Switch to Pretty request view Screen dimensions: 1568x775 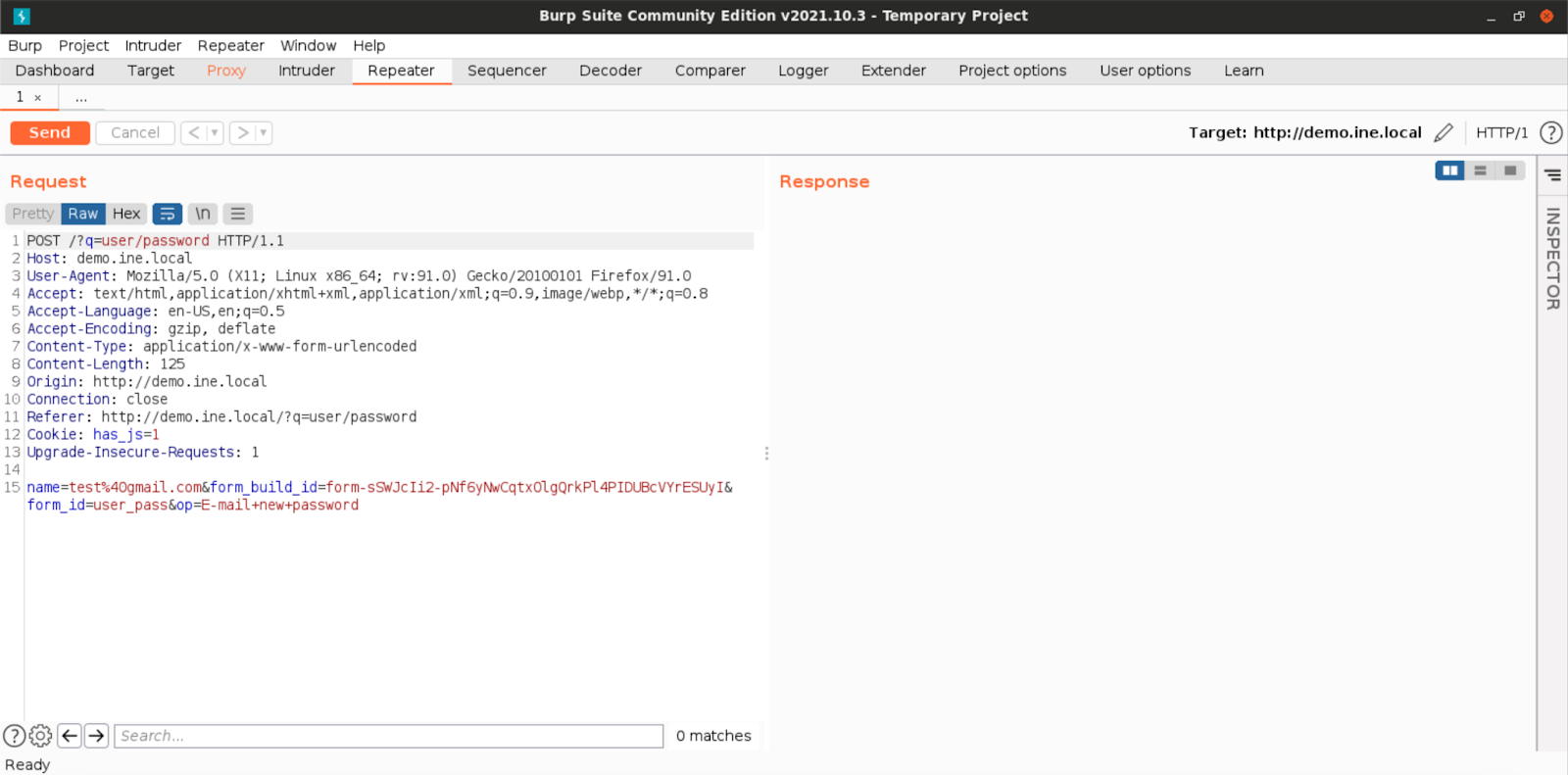pos(33,214)
